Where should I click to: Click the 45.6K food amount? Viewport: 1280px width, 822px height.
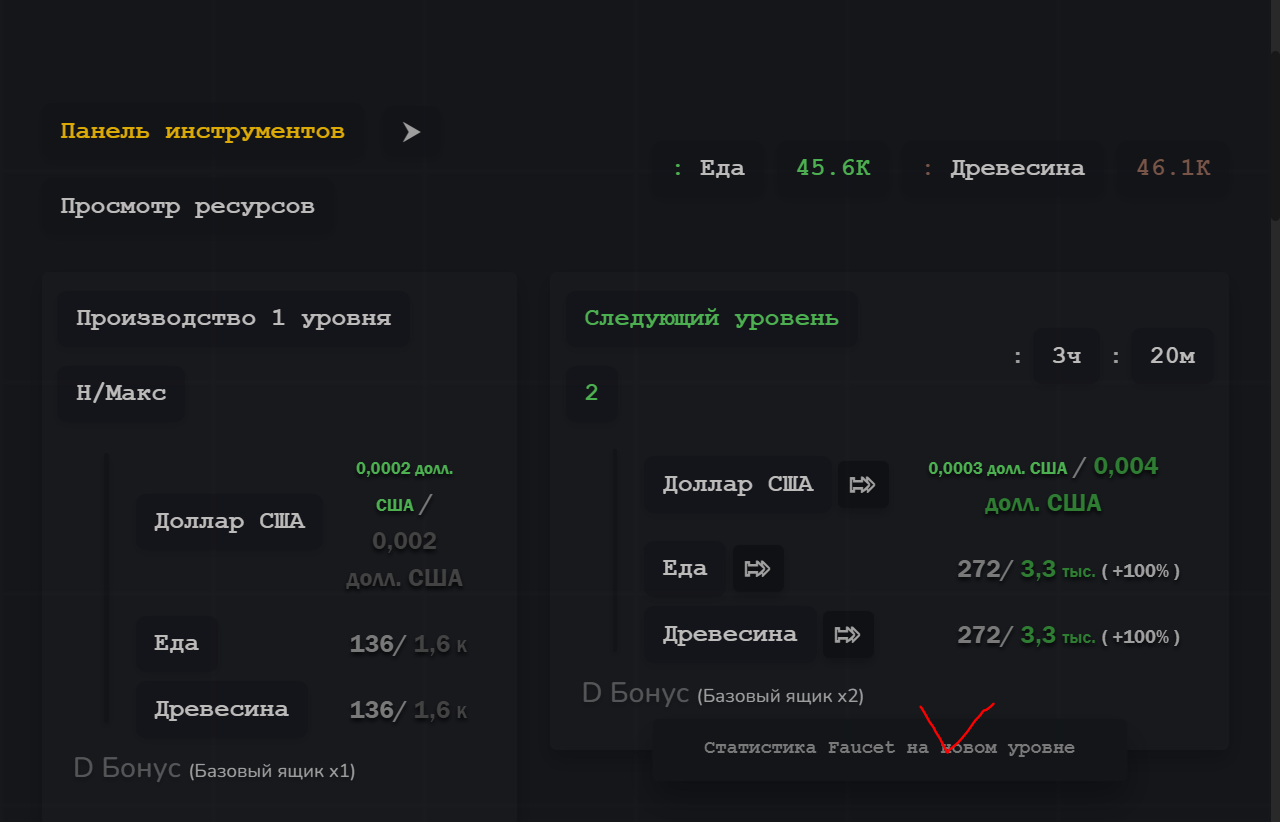pos(833,168)
